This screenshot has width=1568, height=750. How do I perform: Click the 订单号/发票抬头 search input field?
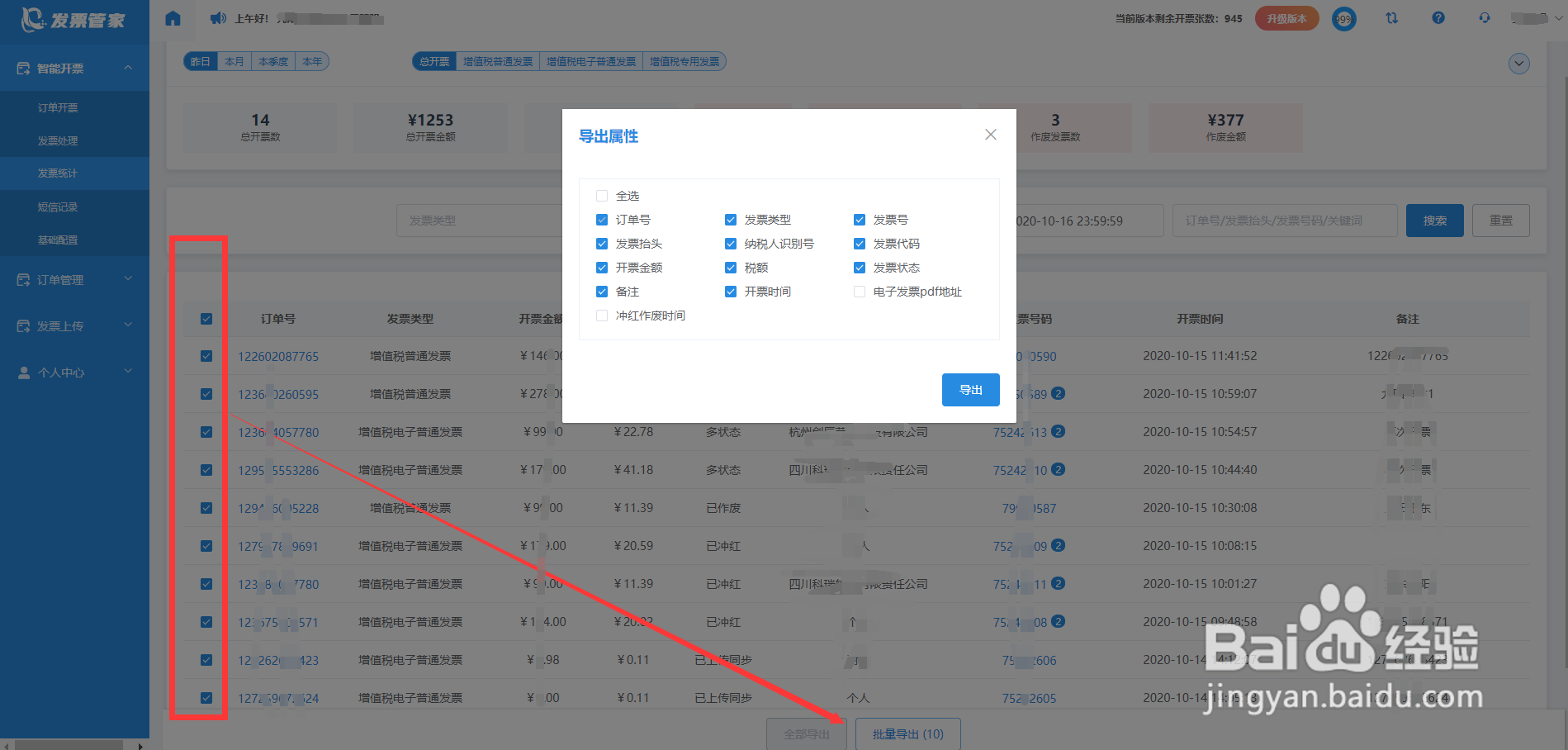[1285, 220]
